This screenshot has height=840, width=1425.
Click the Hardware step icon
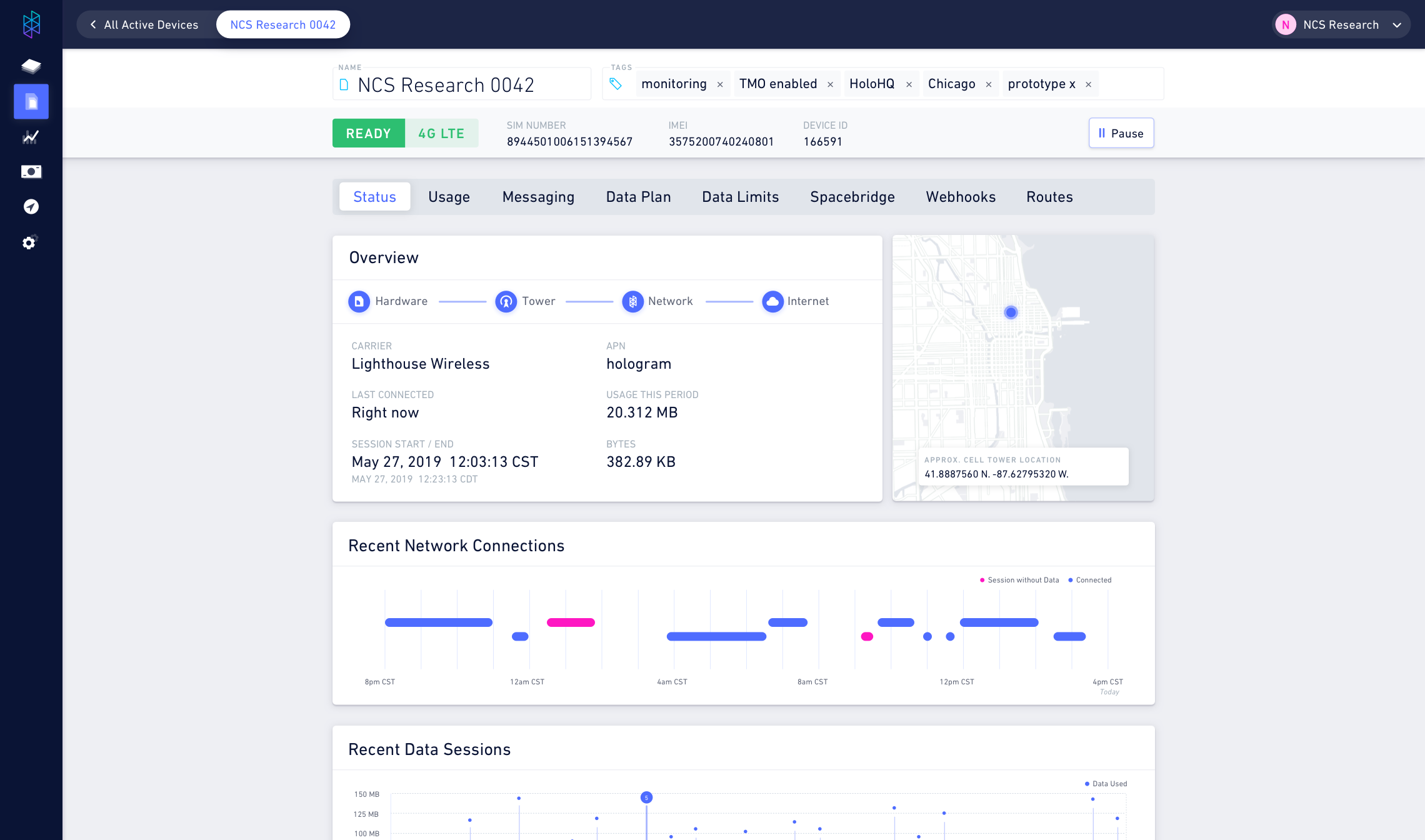[x=359, y=301]
